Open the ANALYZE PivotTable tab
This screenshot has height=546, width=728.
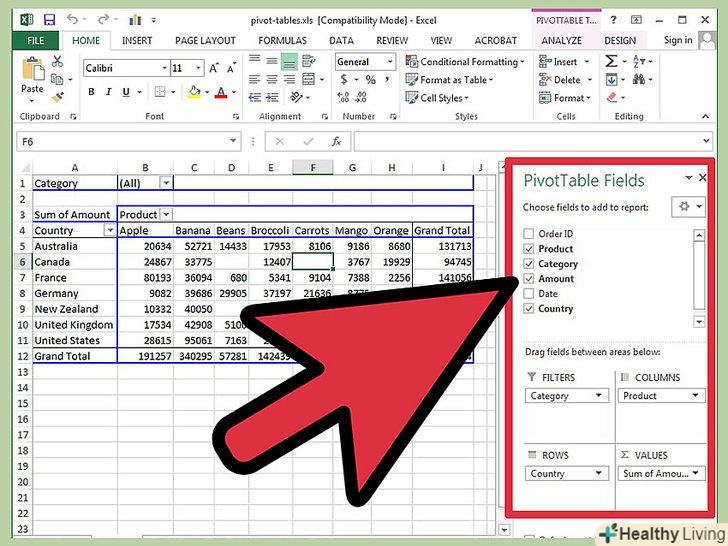(x=561, y=41)
